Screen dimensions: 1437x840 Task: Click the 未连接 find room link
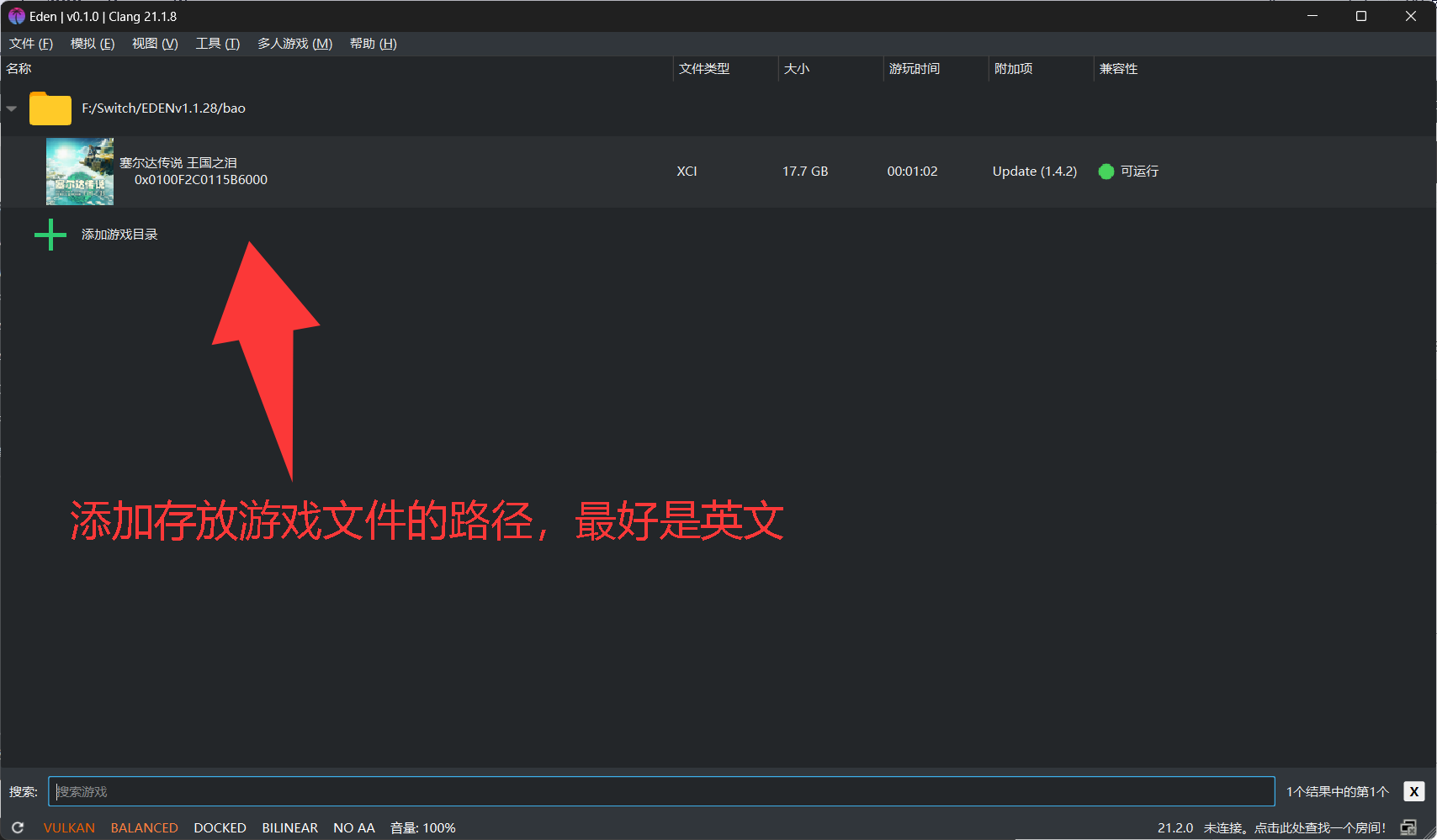pos(1294,827)
